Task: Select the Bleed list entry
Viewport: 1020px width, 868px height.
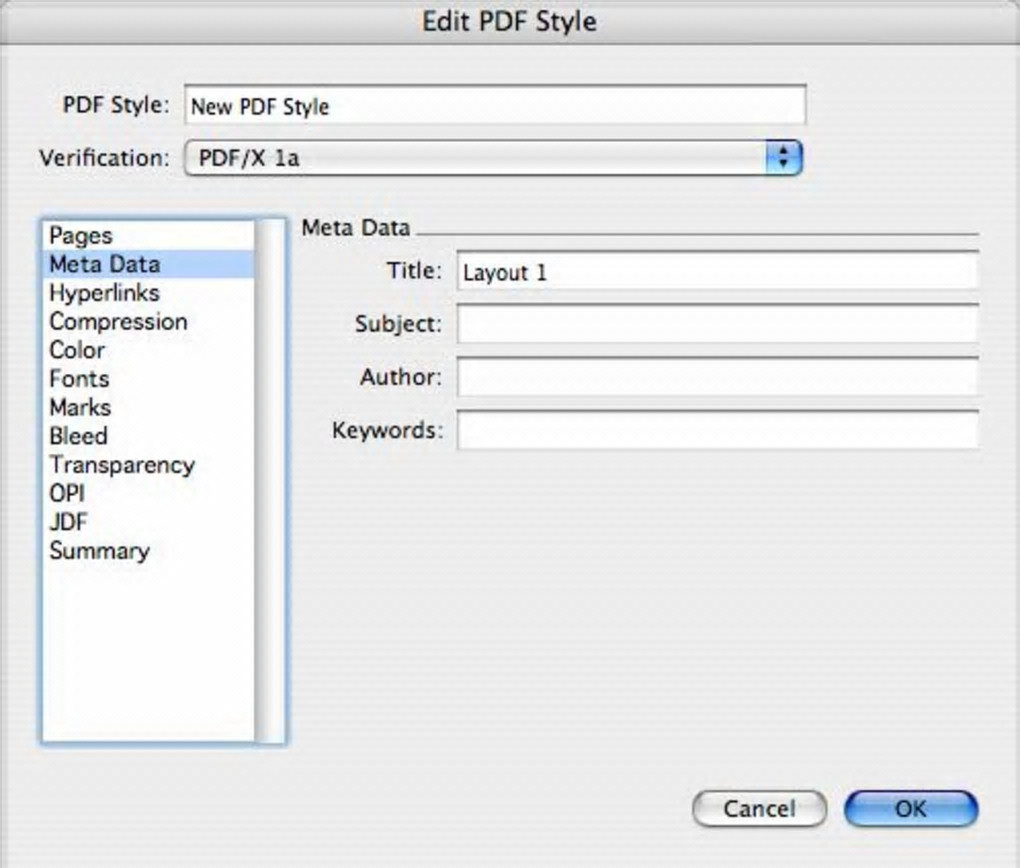Action: point(78,436)
